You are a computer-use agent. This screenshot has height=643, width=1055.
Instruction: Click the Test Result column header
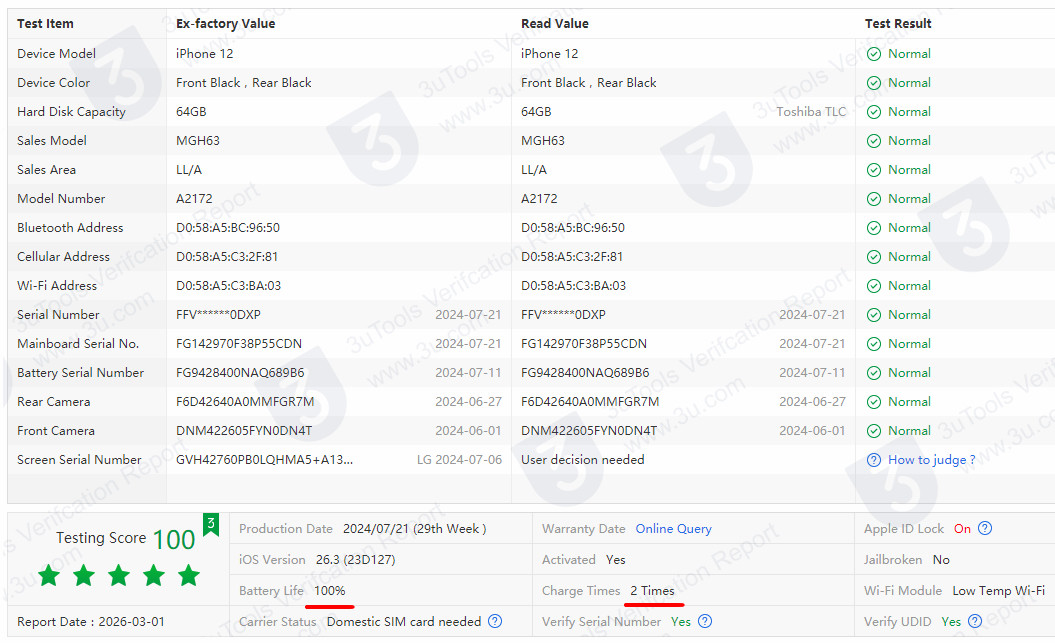coord(898,23)
